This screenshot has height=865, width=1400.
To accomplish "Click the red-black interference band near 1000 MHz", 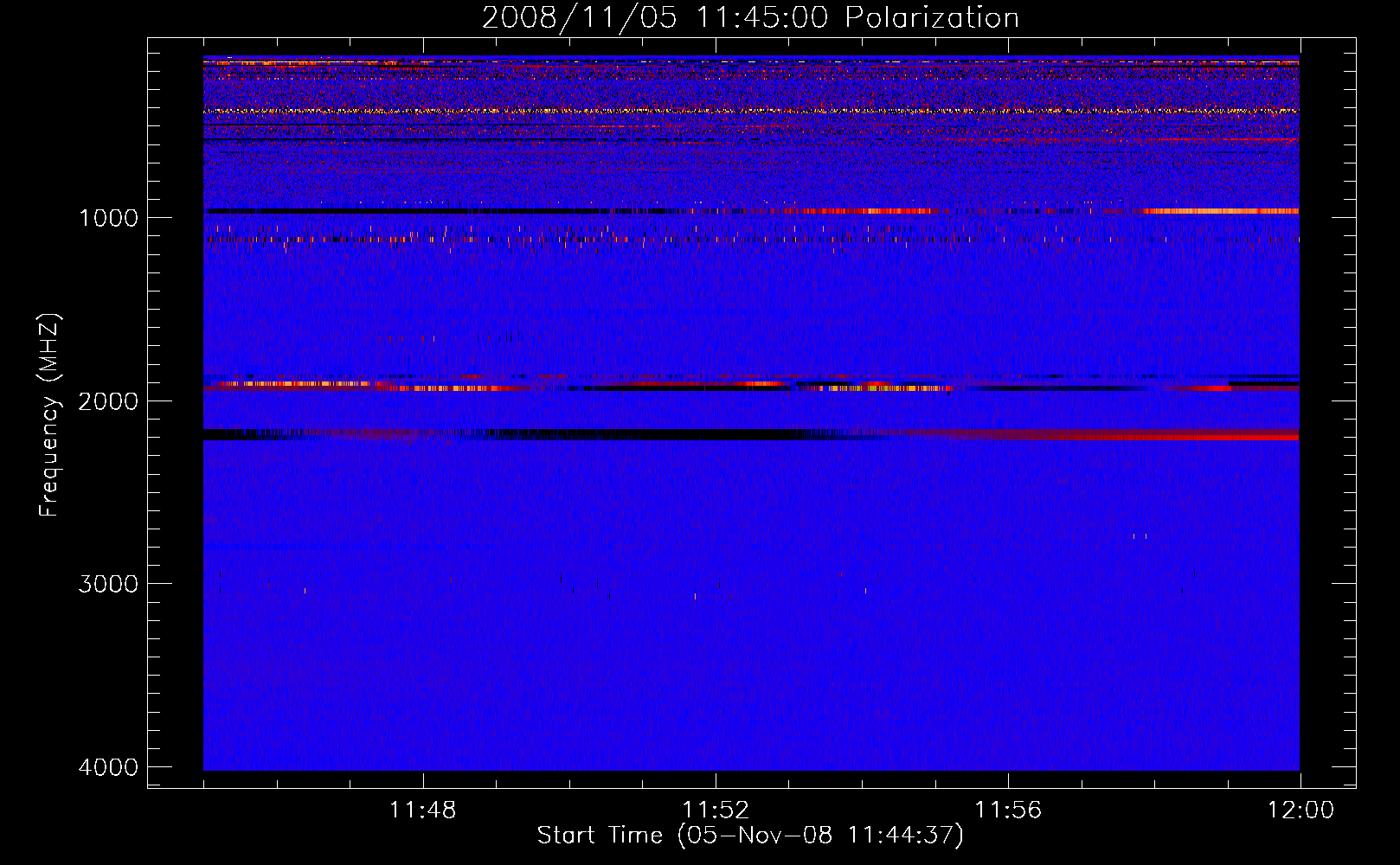I will [751, 211].
